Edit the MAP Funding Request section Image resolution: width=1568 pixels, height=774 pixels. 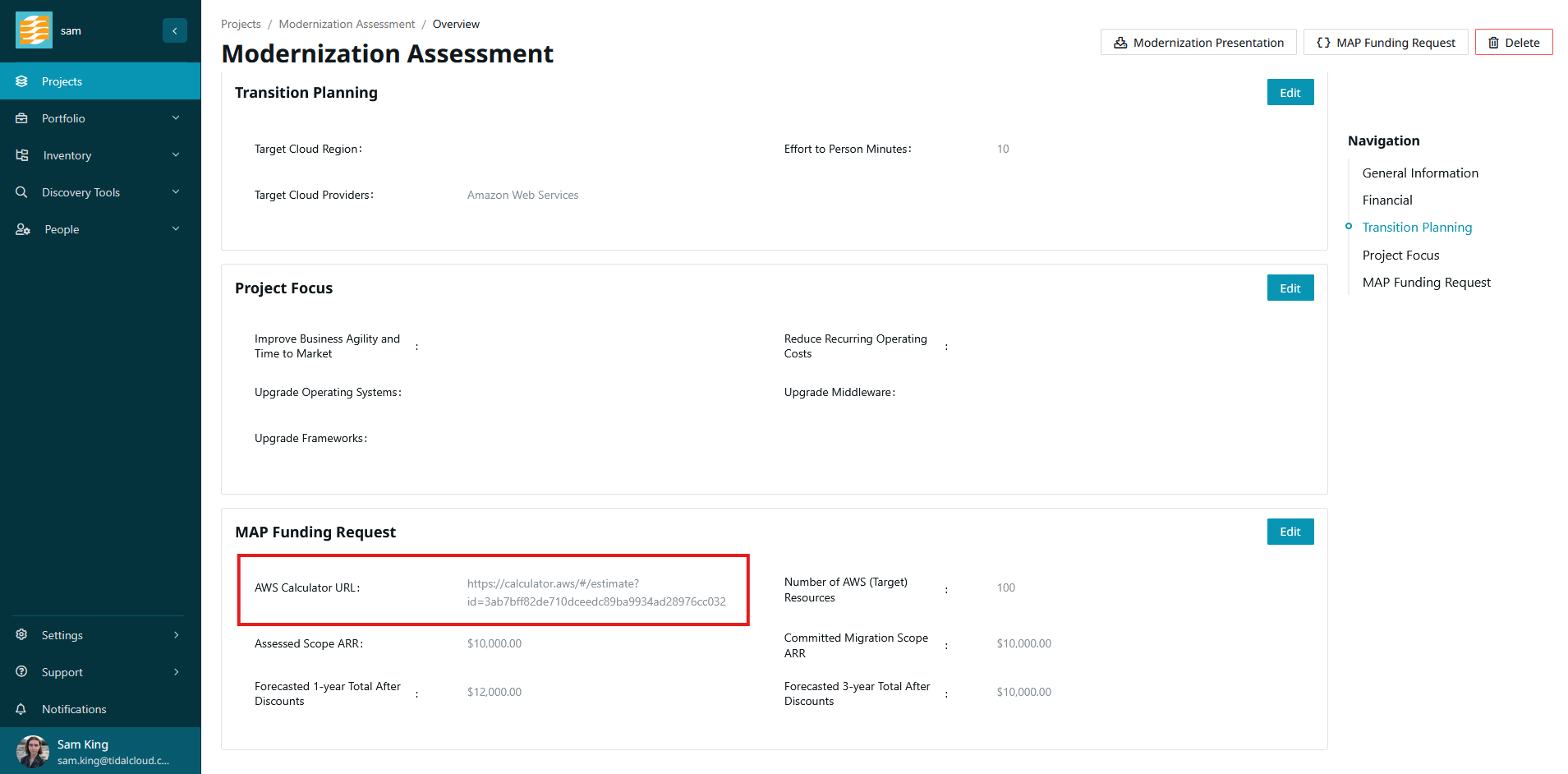click(1290, 532)
